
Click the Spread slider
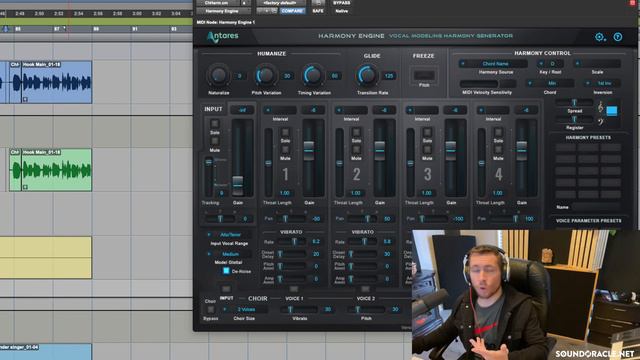click(x=574, y=102)
